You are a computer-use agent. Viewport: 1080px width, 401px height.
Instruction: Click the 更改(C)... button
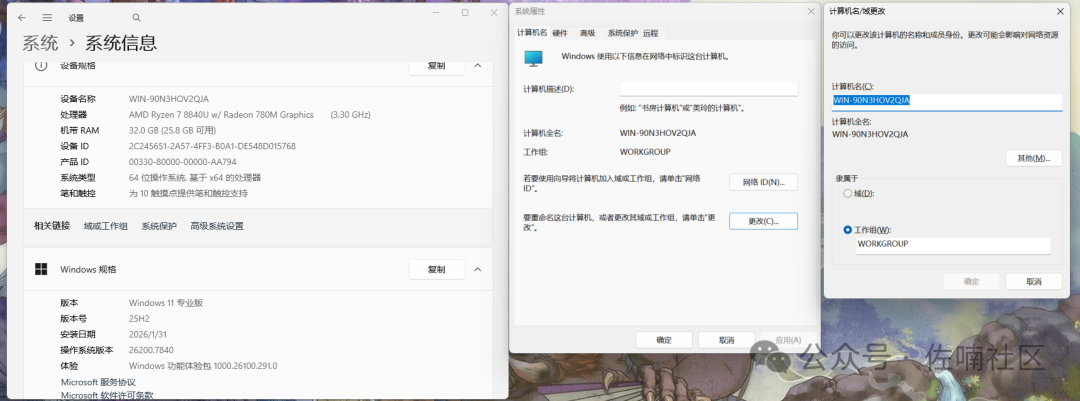click(763, 221)
